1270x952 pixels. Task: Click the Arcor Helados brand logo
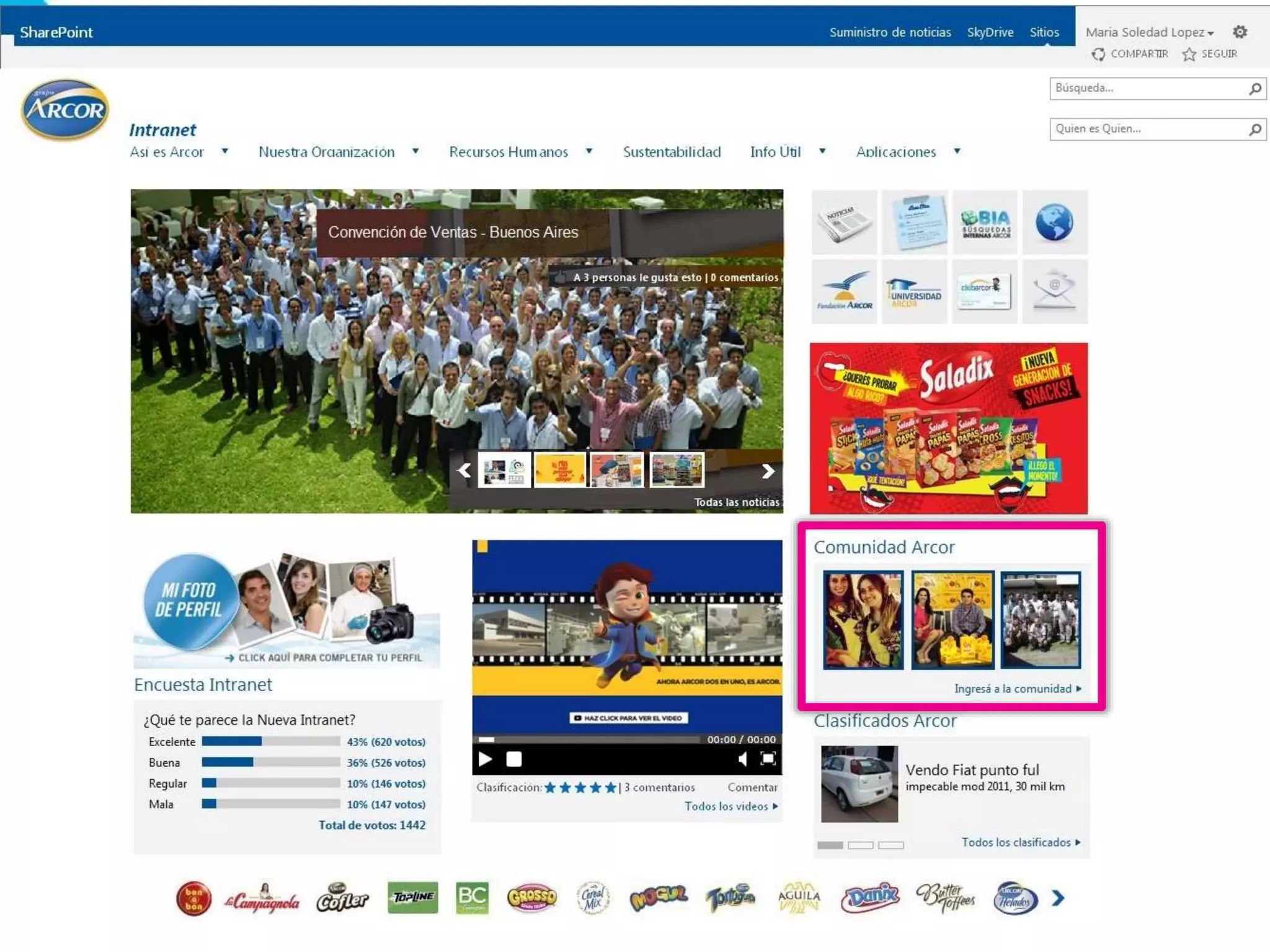tap(1016, 898)
